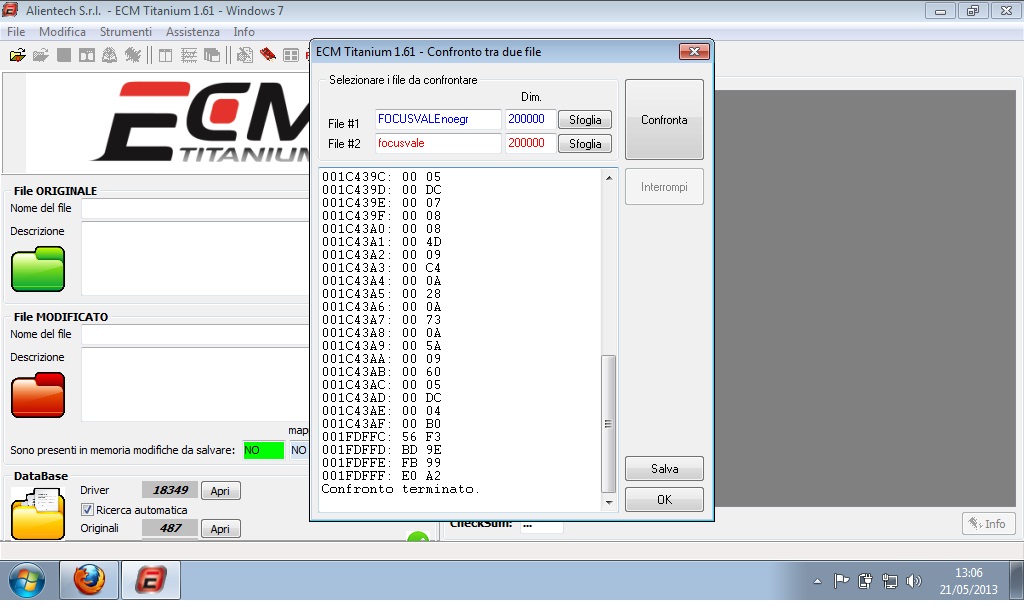
Task: Click result line 001C43A3: 00 C4
Action: 381,268
